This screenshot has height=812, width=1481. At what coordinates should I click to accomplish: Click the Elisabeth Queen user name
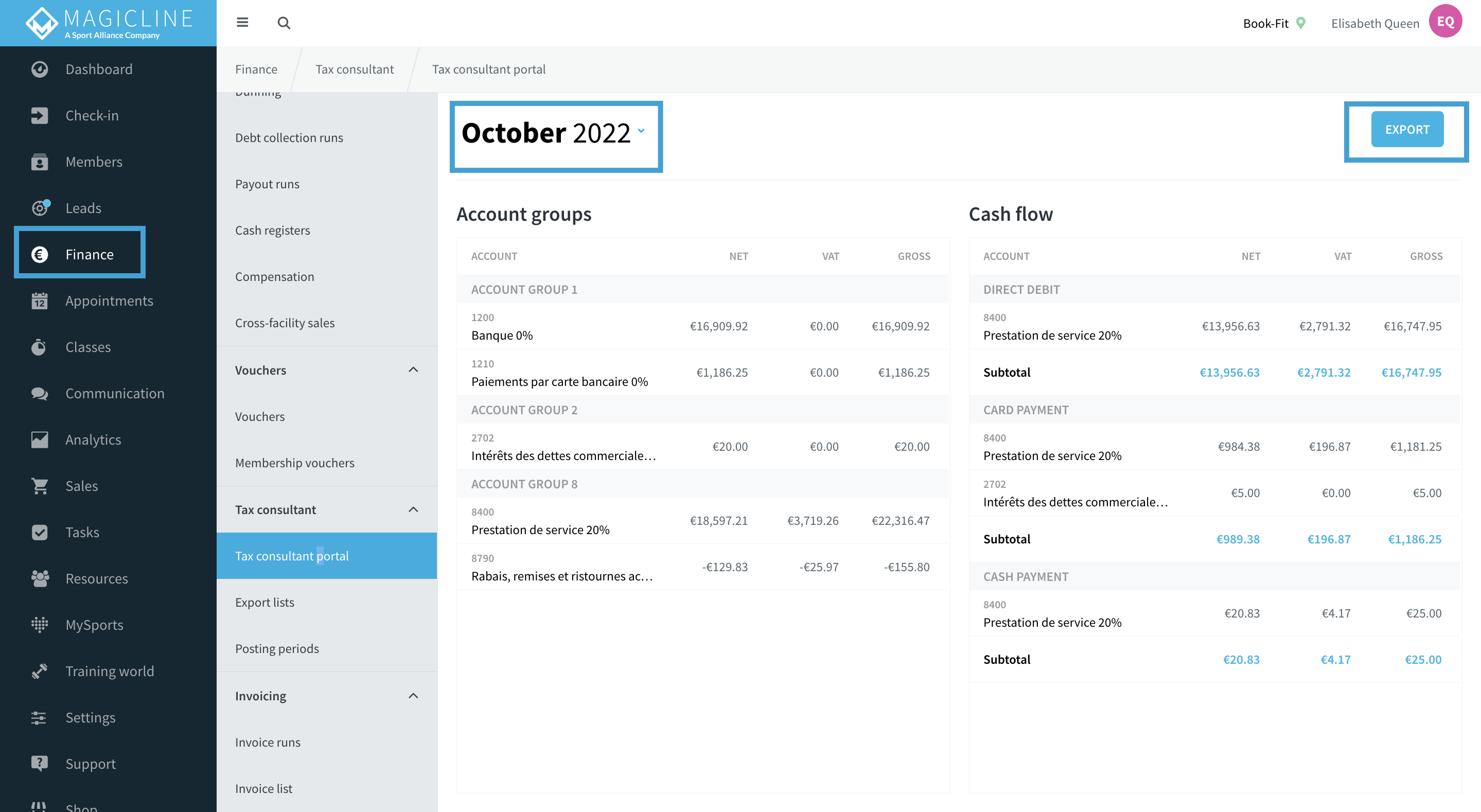pos(1374,23)
